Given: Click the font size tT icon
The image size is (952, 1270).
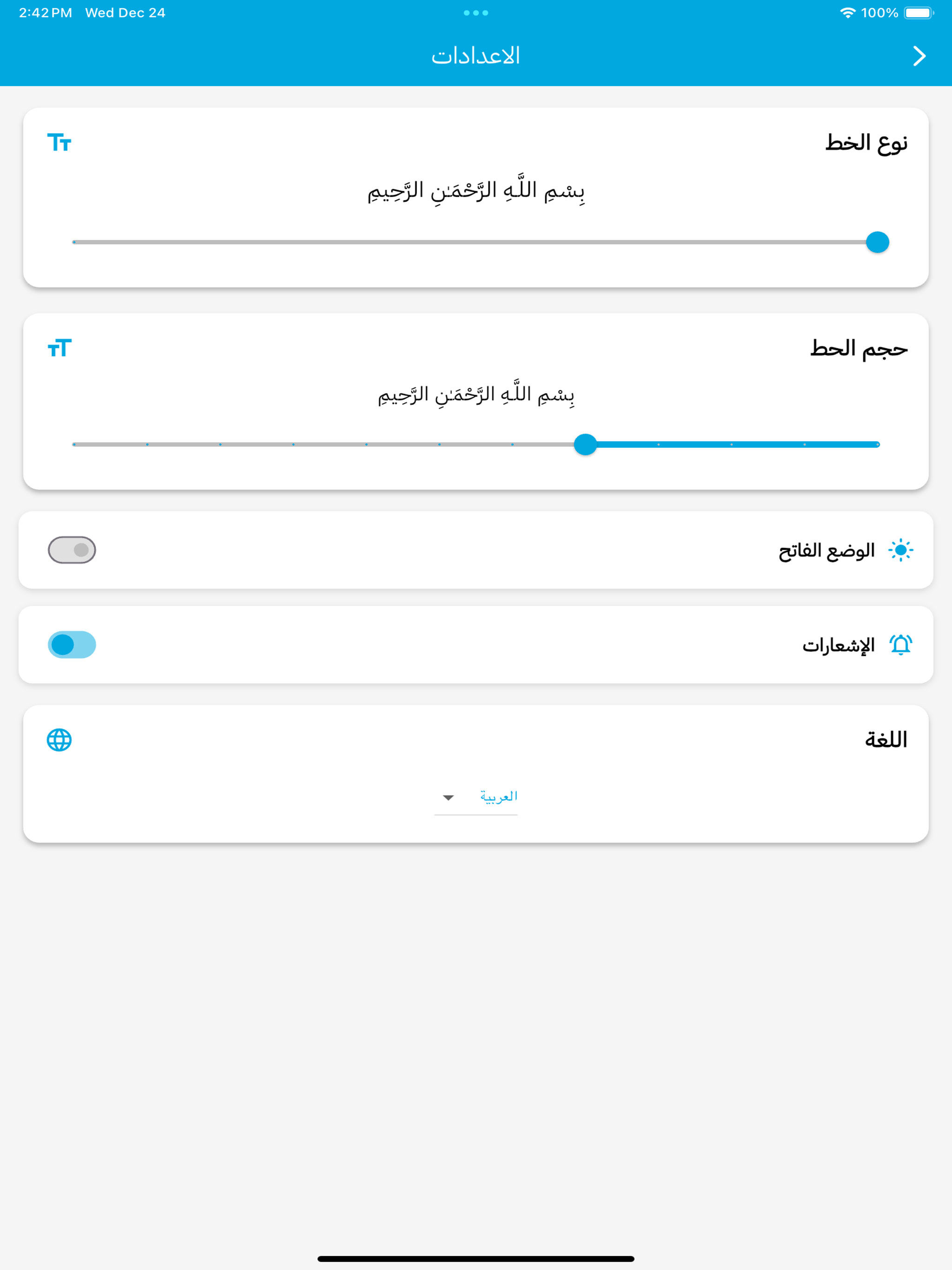Looking at the screenshot, I should pyautogui.click(x=59, y=348).
